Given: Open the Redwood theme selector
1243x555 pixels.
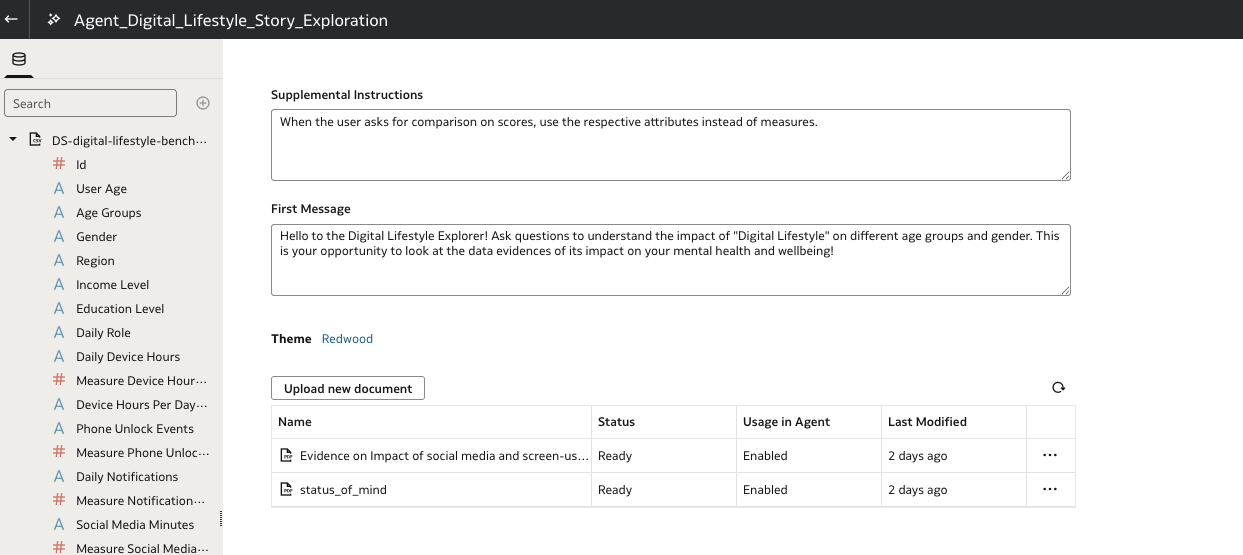Looking at the screenshot, I should click(347, 339).
